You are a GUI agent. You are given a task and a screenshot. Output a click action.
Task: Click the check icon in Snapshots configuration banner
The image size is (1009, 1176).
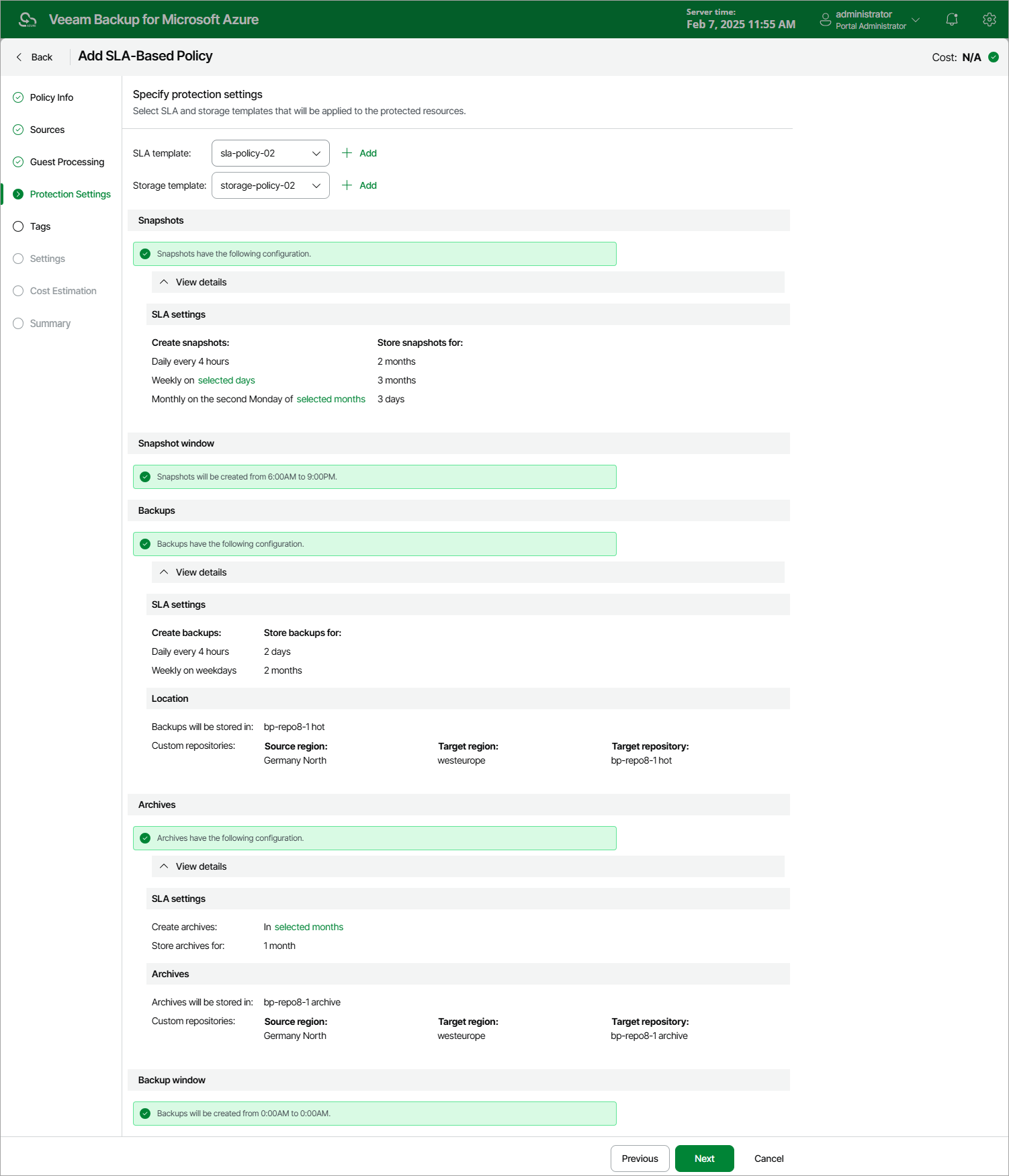pos(145,254)
